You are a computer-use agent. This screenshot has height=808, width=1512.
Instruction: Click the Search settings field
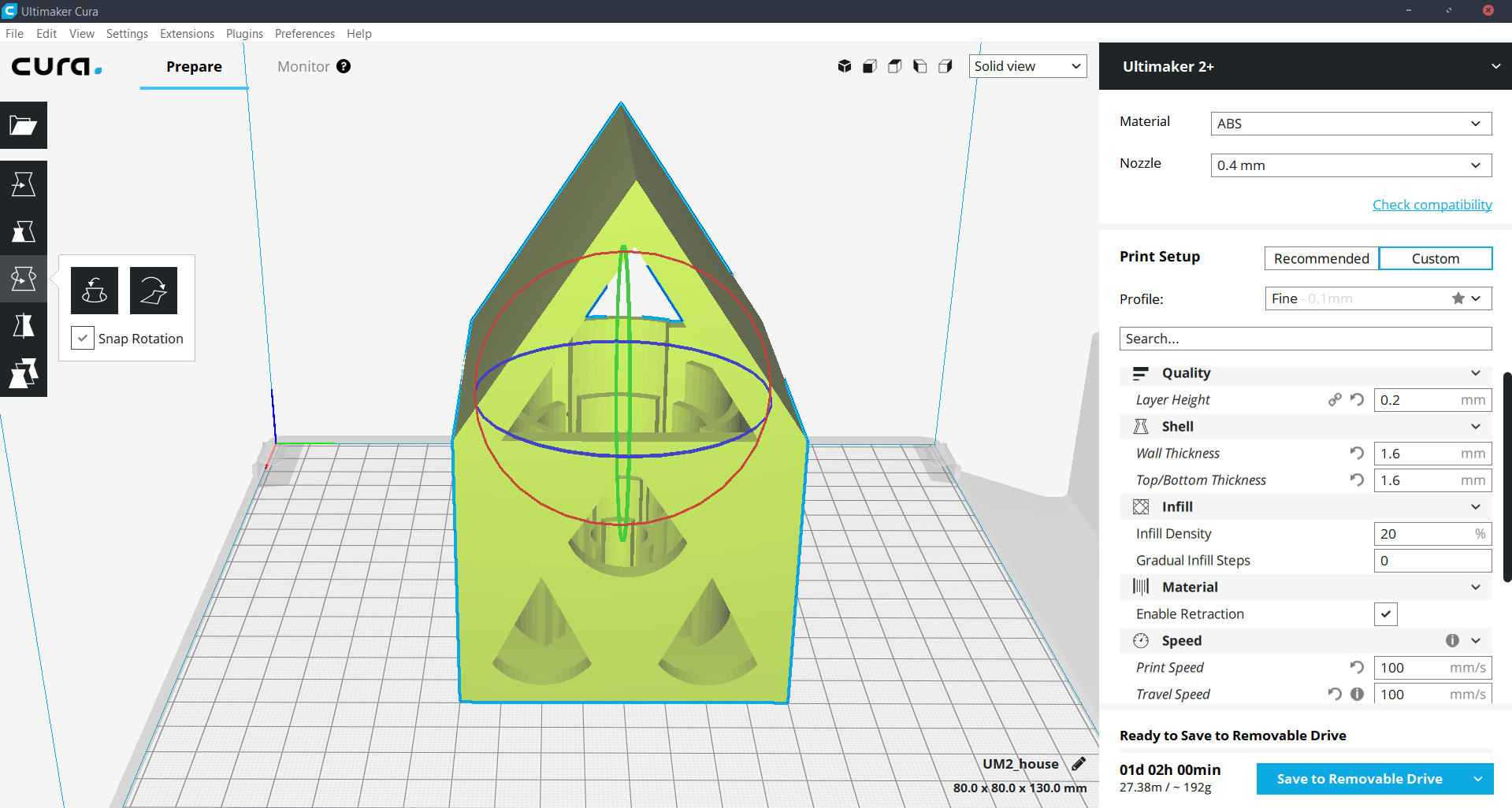[1306, 339]
